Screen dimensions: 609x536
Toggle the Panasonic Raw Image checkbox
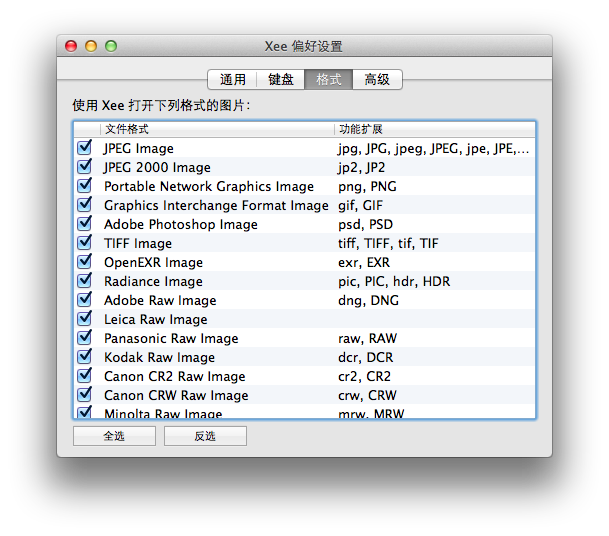click(84, 338)
